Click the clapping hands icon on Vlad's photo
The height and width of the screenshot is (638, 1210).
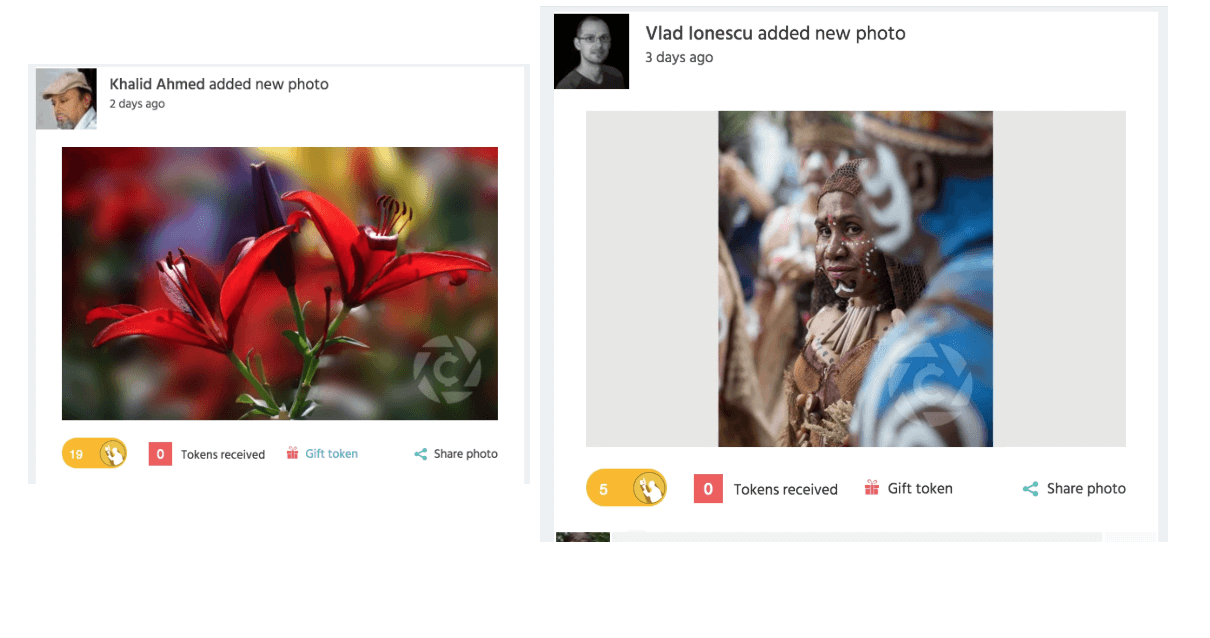(x=649, y=488)
